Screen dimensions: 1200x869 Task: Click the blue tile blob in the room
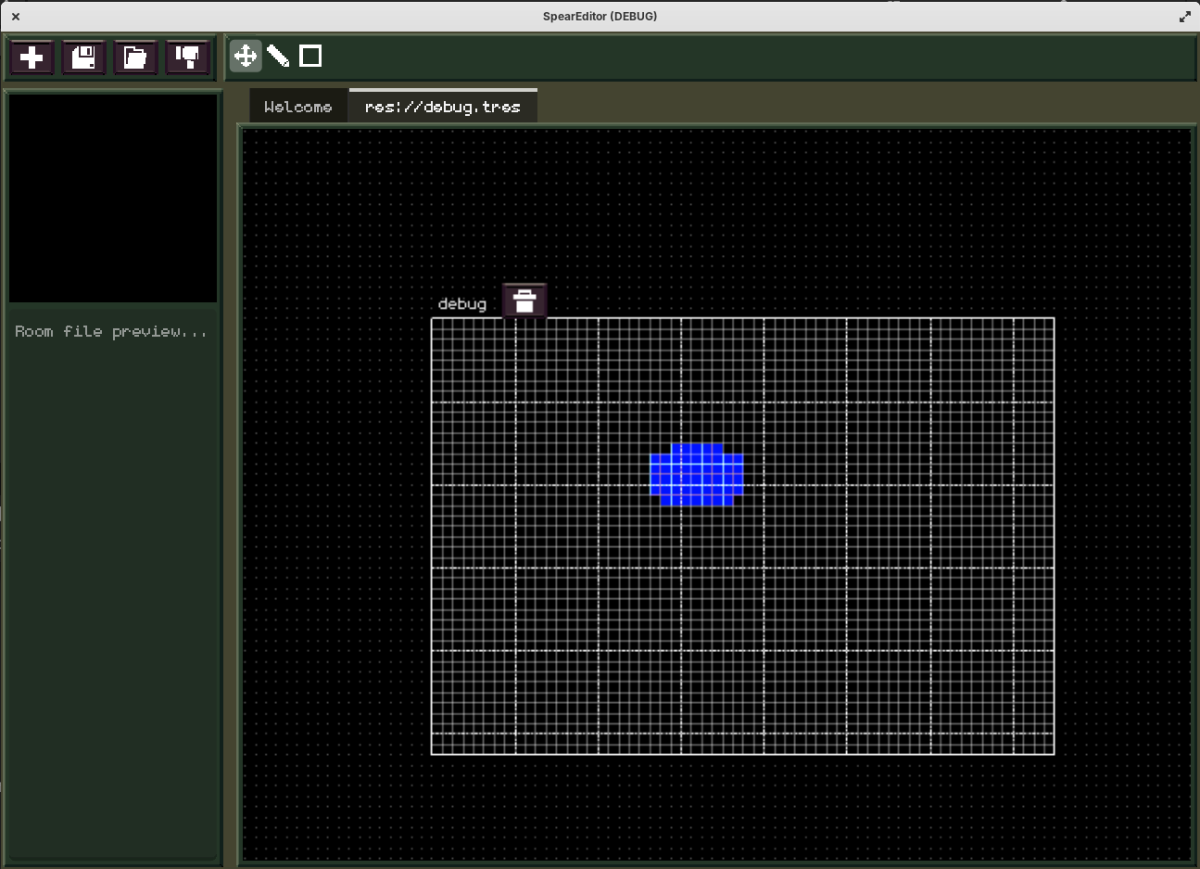point(697,475)
